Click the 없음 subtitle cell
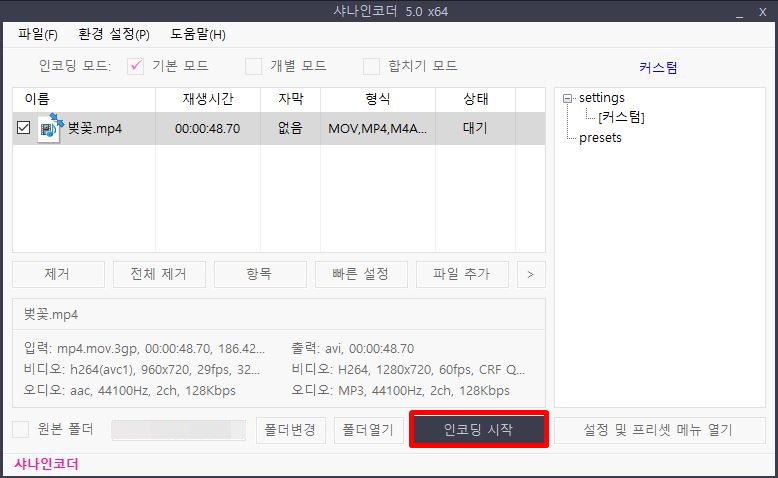 coord(290,129)
